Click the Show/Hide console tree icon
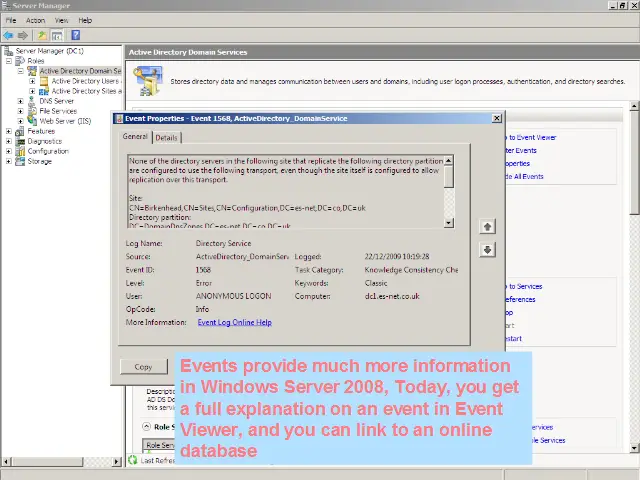The height and width of the screenshot is (480, 640). point(57,36)
